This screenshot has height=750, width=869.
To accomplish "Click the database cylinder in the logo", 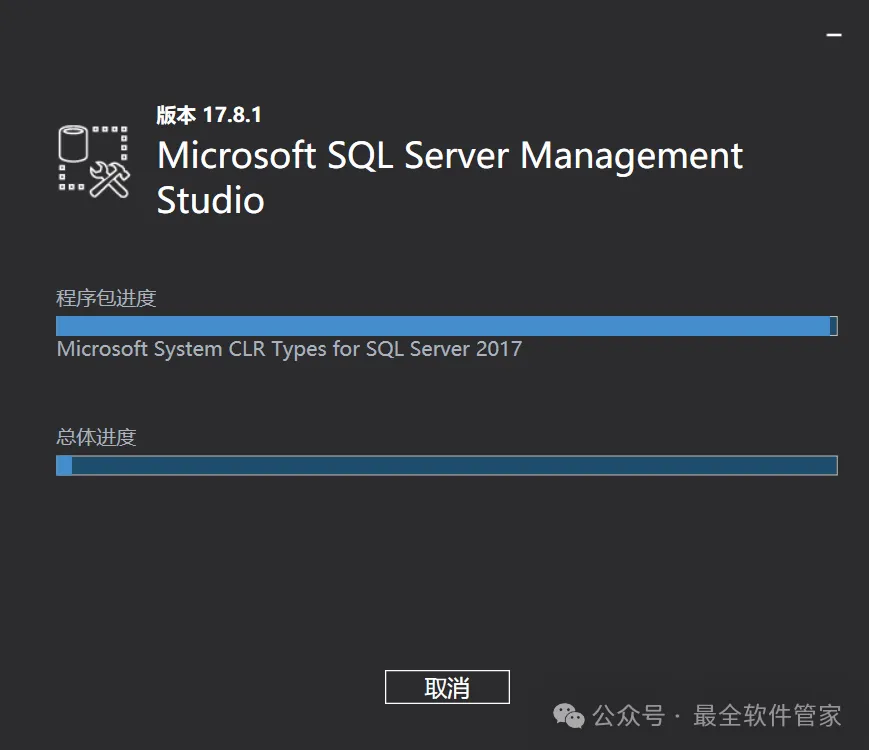I will (74, 144).
